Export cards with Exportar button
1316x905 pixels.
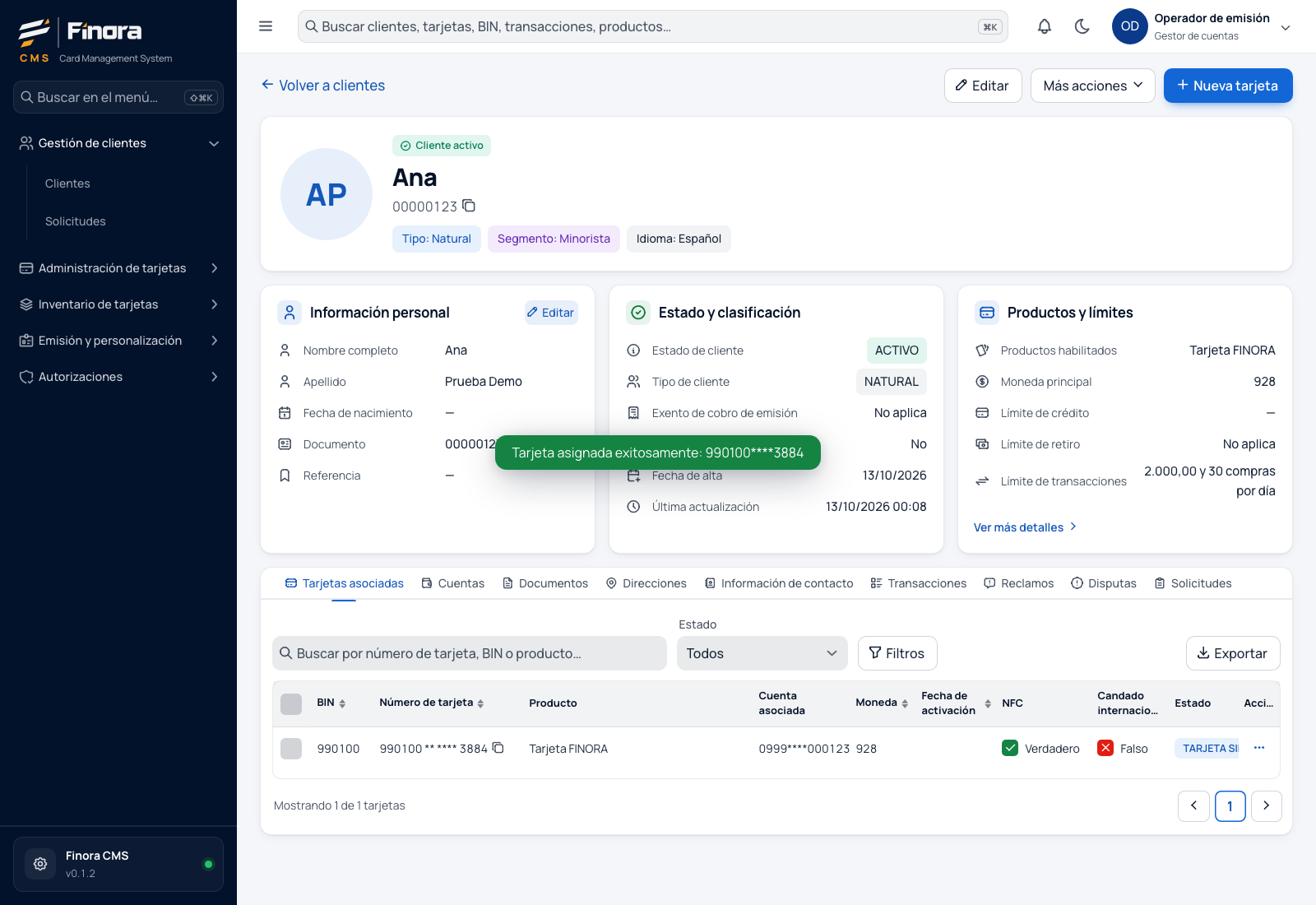pyautogui.click(x=1233, y=653)
